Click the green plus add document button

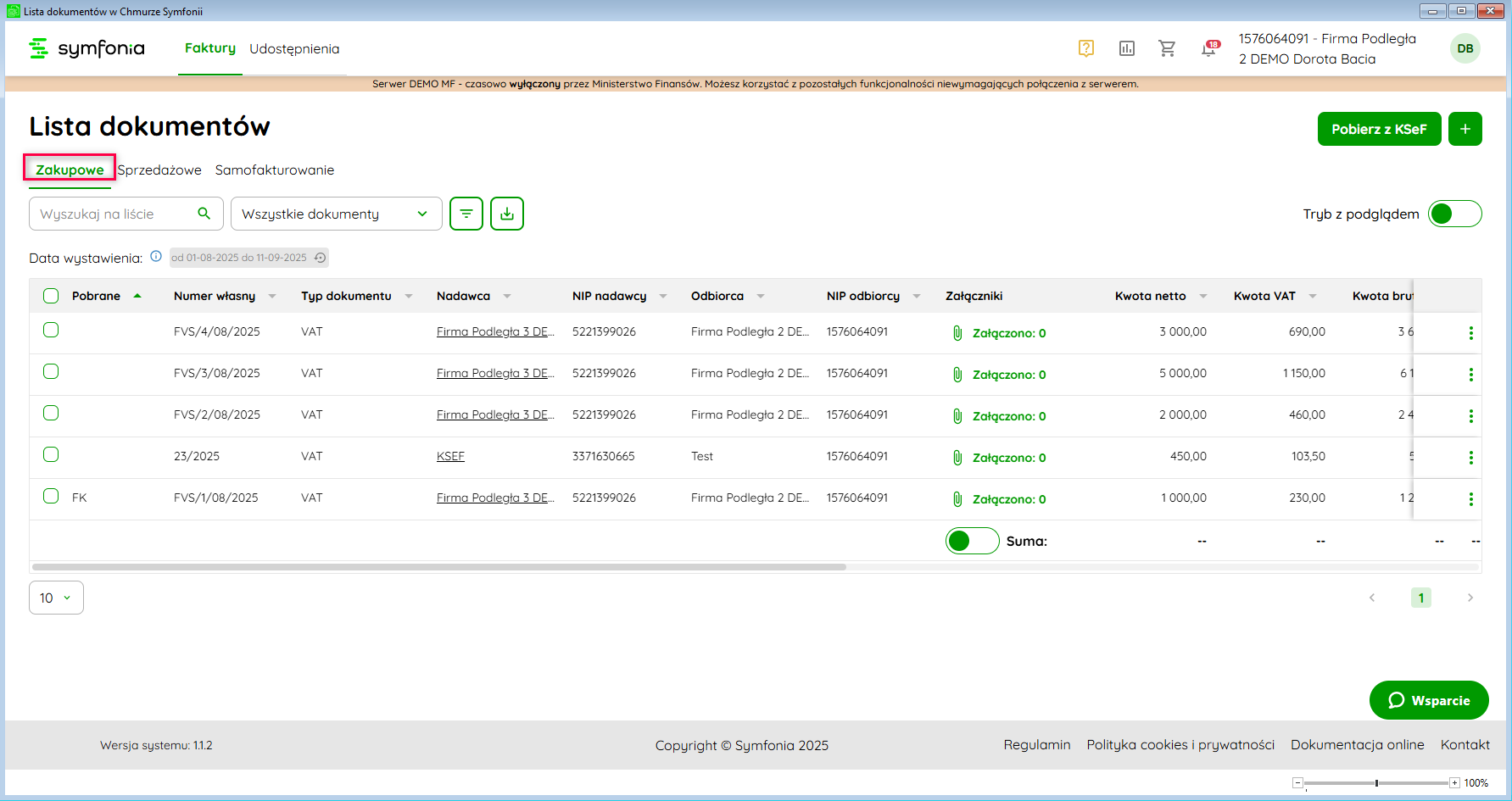pyautogui.click(x=1465, y=129)
